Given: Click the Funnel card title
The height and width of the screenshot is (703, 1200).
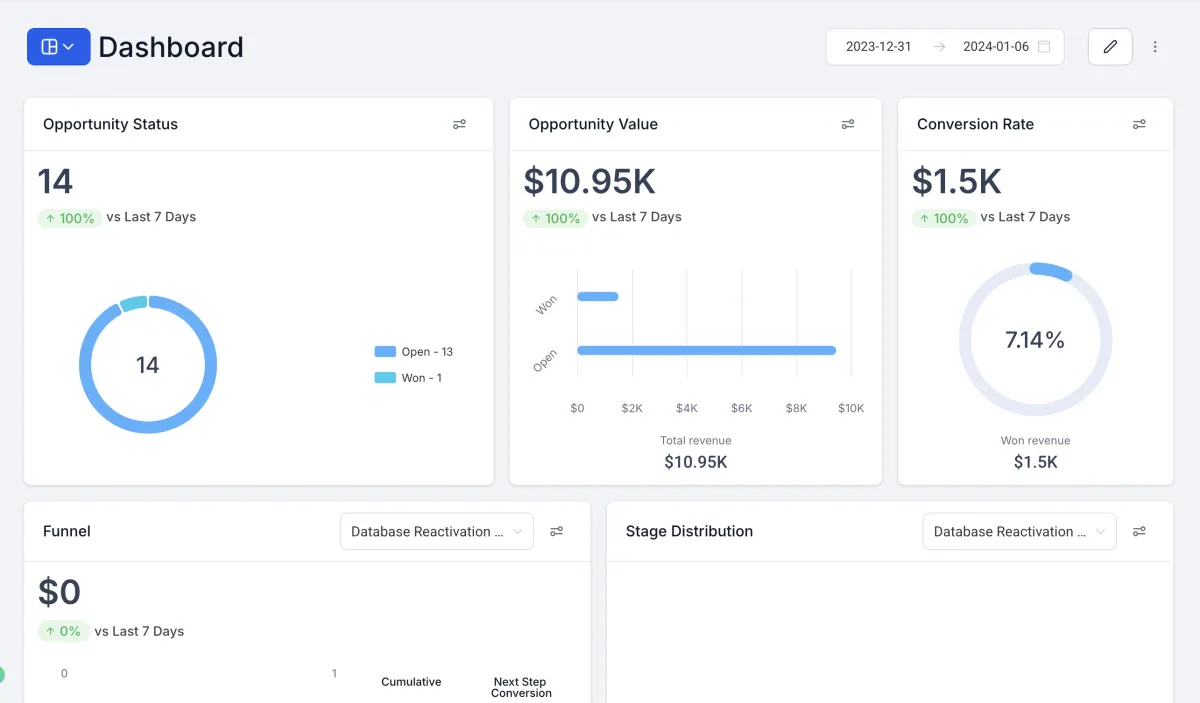Looking at the screenshot, I should (x=67, y=531).
